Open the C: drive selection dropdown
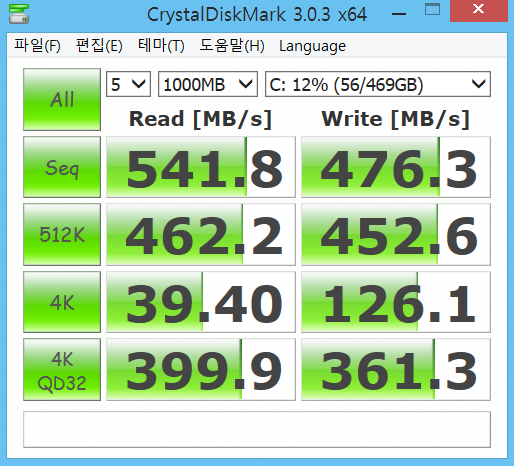The width and height of the screenshot is (514, 466). (378, 84)
